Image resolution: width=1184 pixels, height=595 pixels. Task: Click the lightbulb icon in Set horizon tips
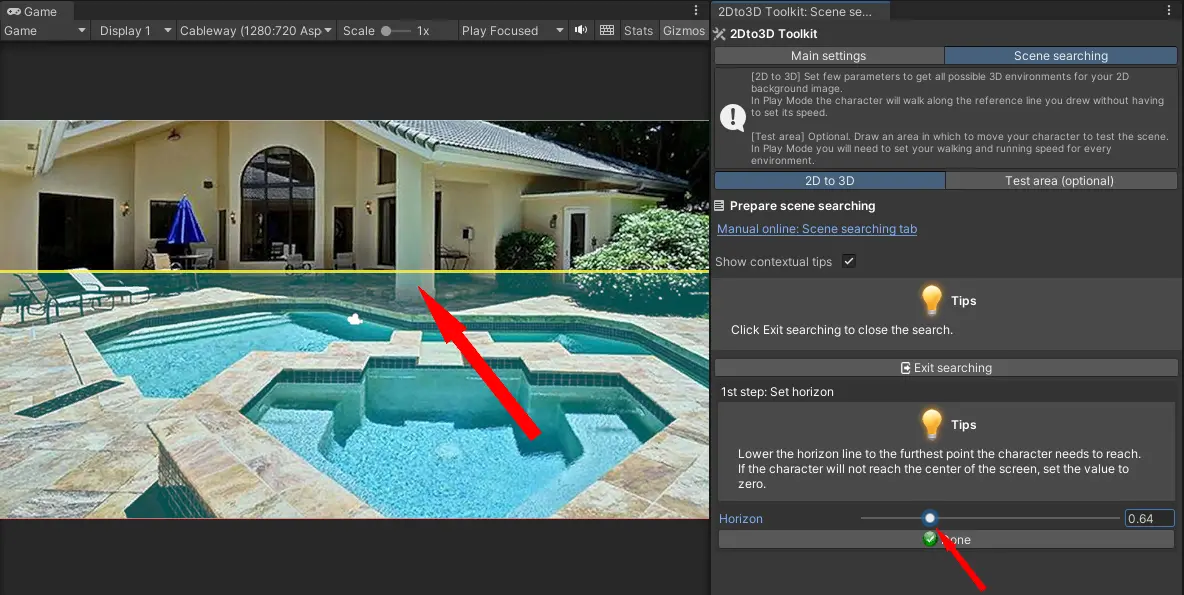coord(931,424)
